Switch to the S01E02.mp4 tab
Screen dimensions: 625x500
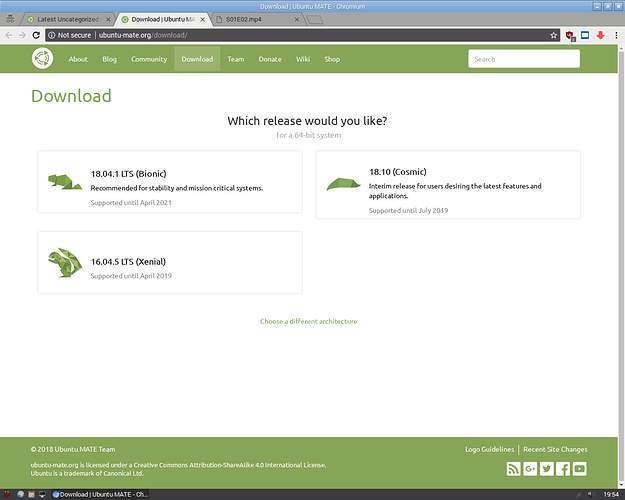255,19
